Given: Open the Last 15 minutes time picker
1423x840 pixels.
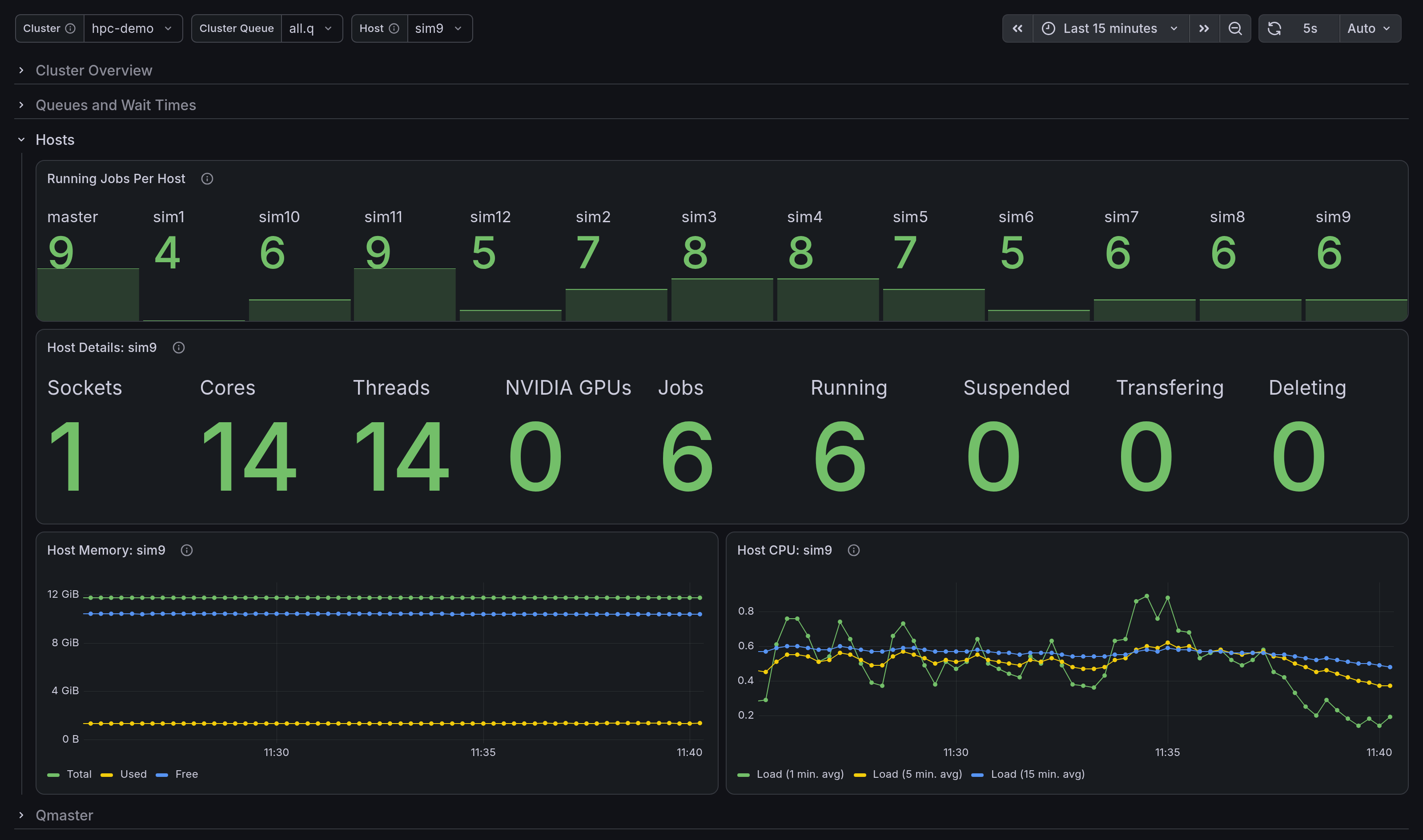Looking at the screenshot, I should (x=1110, y=28).
